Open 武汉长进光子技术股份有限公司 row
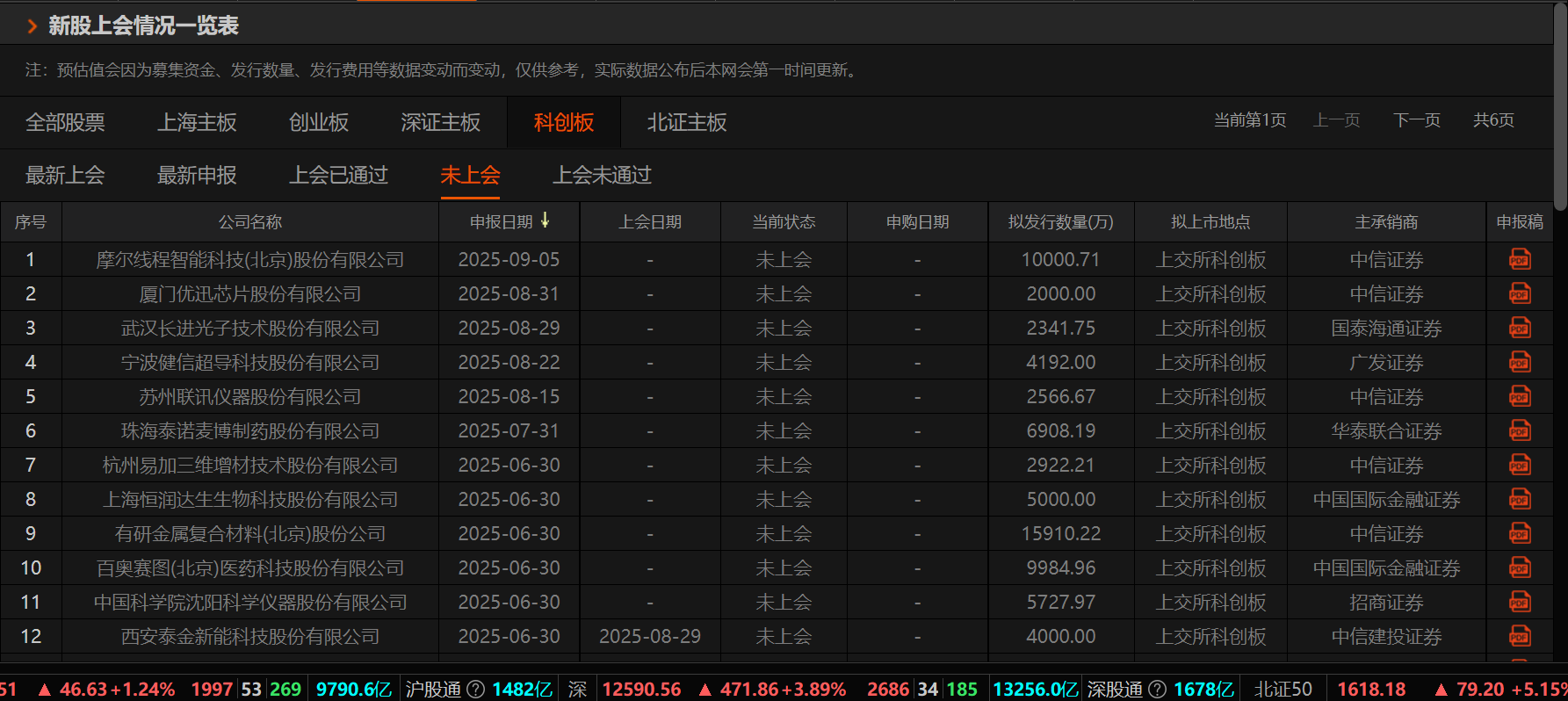The width and height of the screenshot is (1568, 701). pyautogui.click(x=250, y=329)
